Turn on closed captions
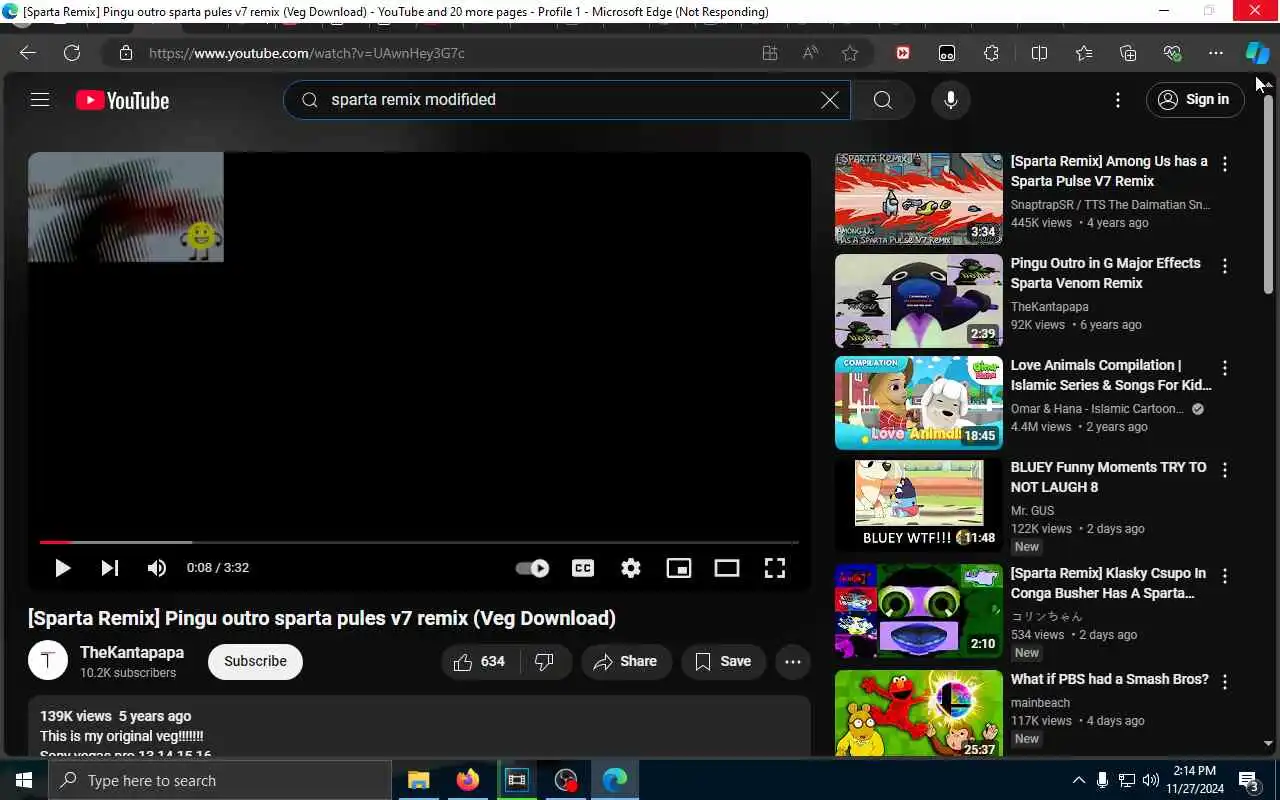Viewport: 1280px width, 800px height. pyautogui.click(x=583, y=568)
